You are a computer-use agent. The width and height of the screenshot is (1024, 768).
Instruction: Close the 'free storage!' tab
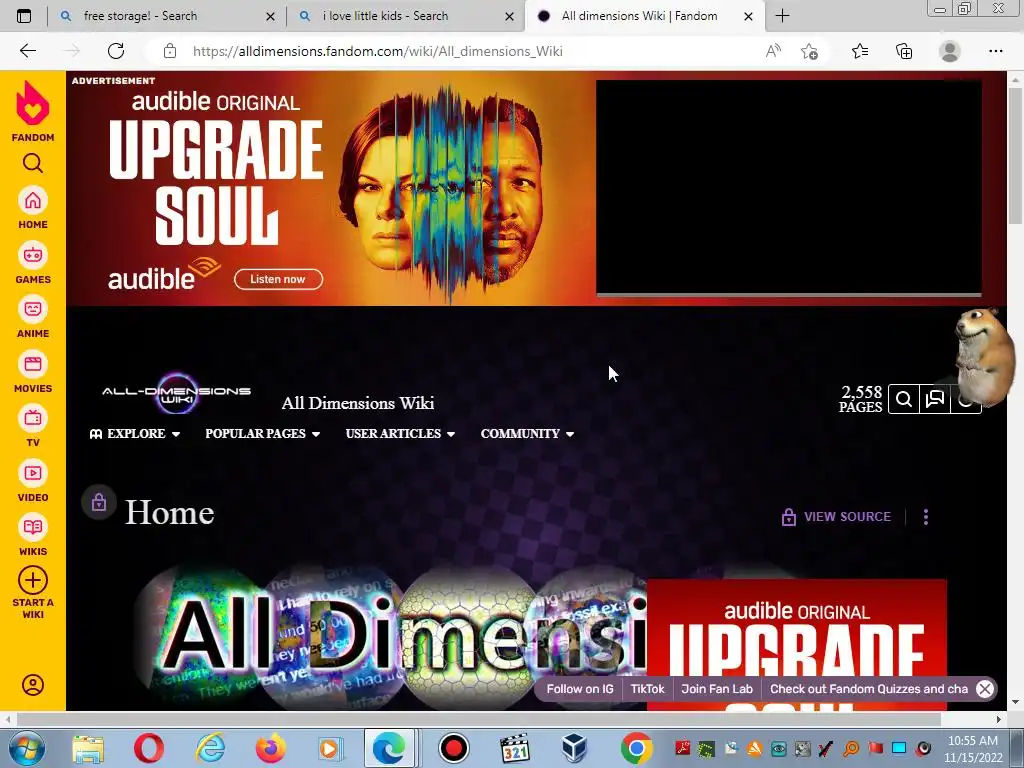pyautogui.click(x=270, y=16)
